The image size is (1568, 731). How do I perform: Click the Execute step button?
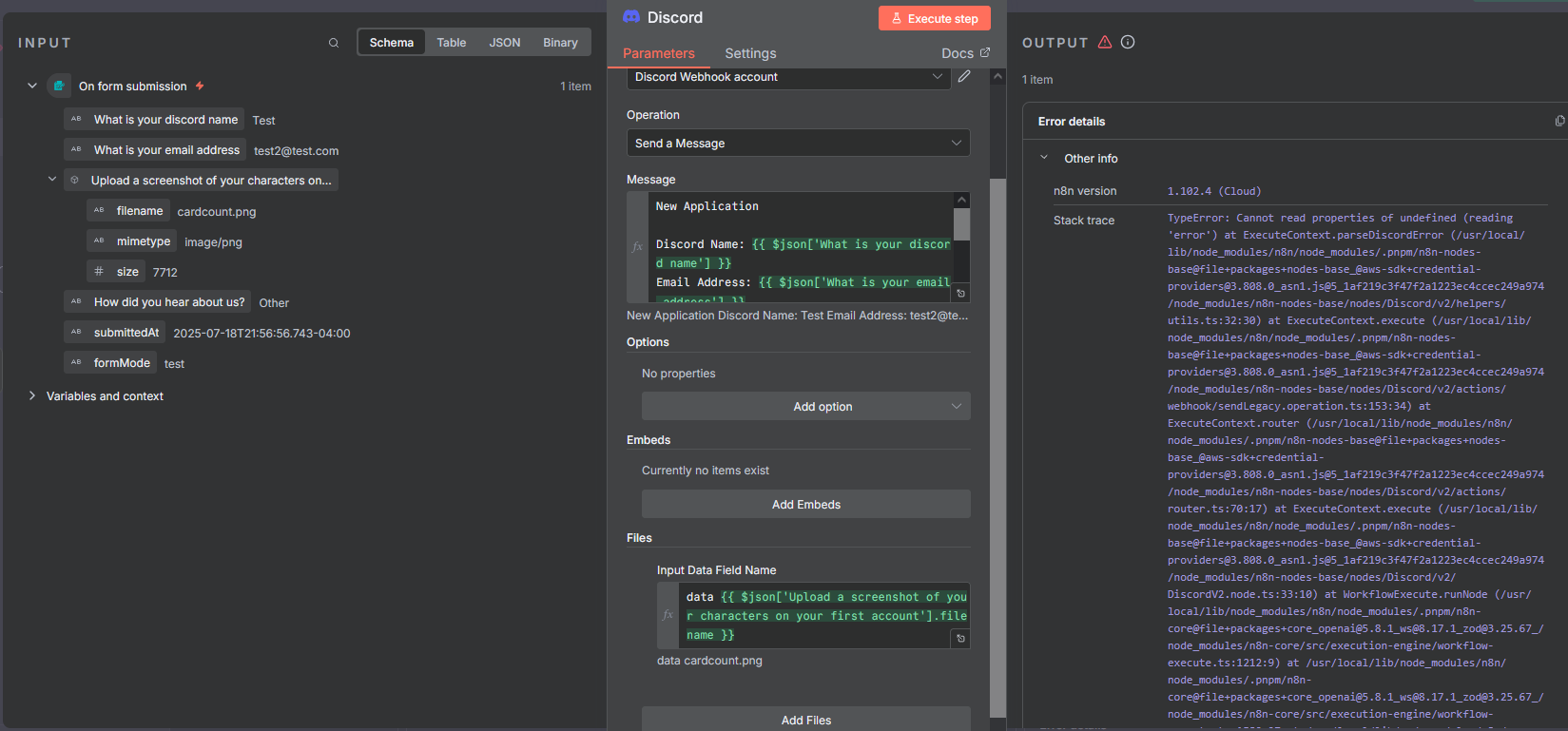point(935,18)
